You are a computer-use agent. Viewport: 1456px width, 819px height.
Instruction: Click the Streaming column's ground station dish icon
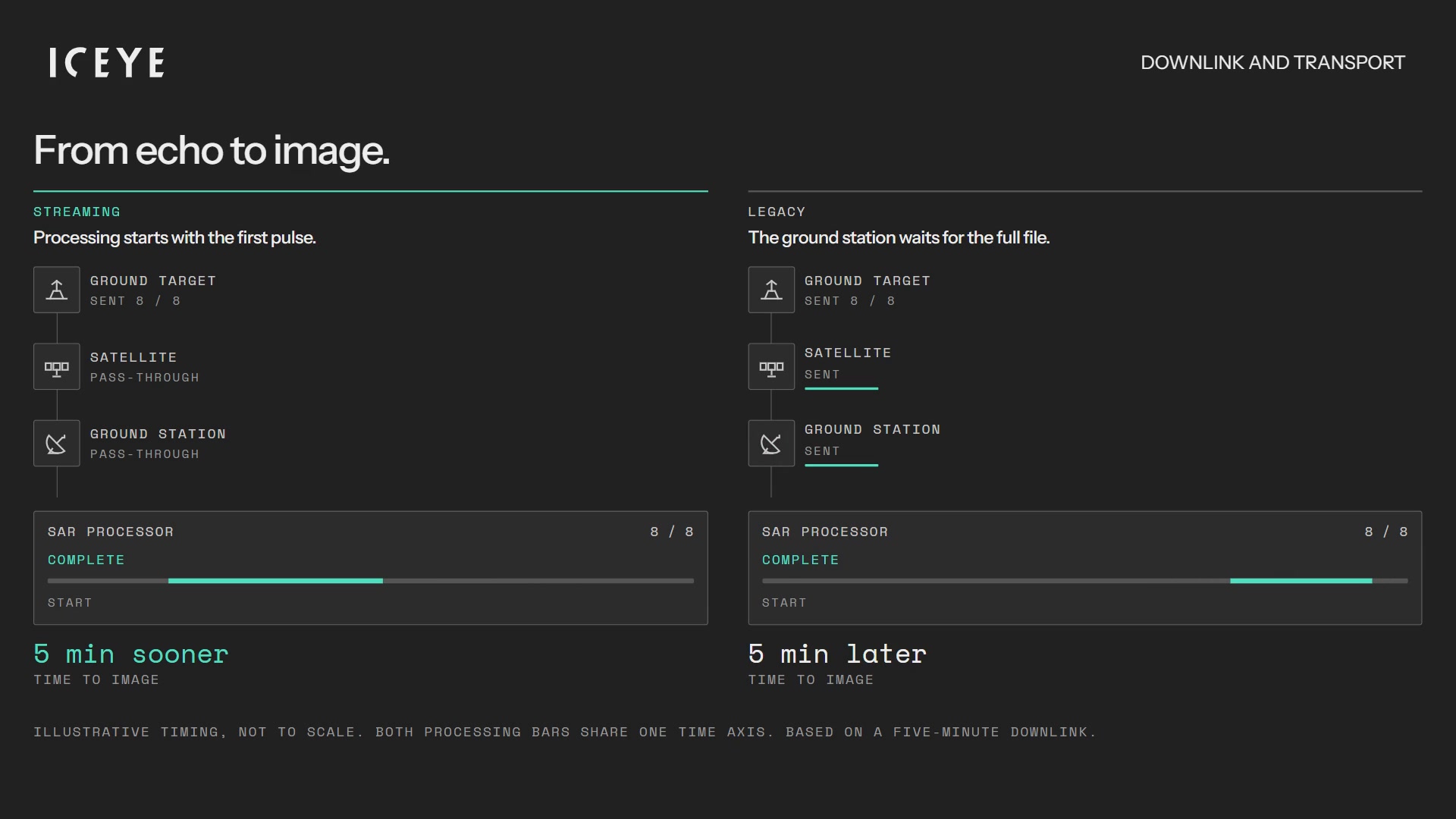coord(57,443)
